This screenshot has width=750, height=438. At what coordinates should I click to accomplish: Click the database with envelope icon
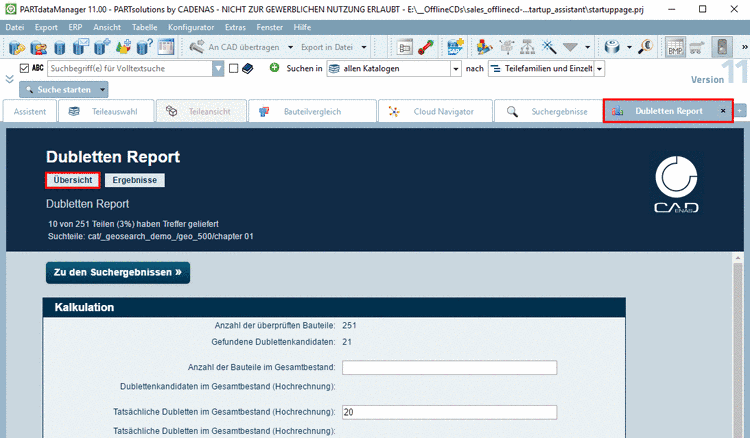coord(81,47)
